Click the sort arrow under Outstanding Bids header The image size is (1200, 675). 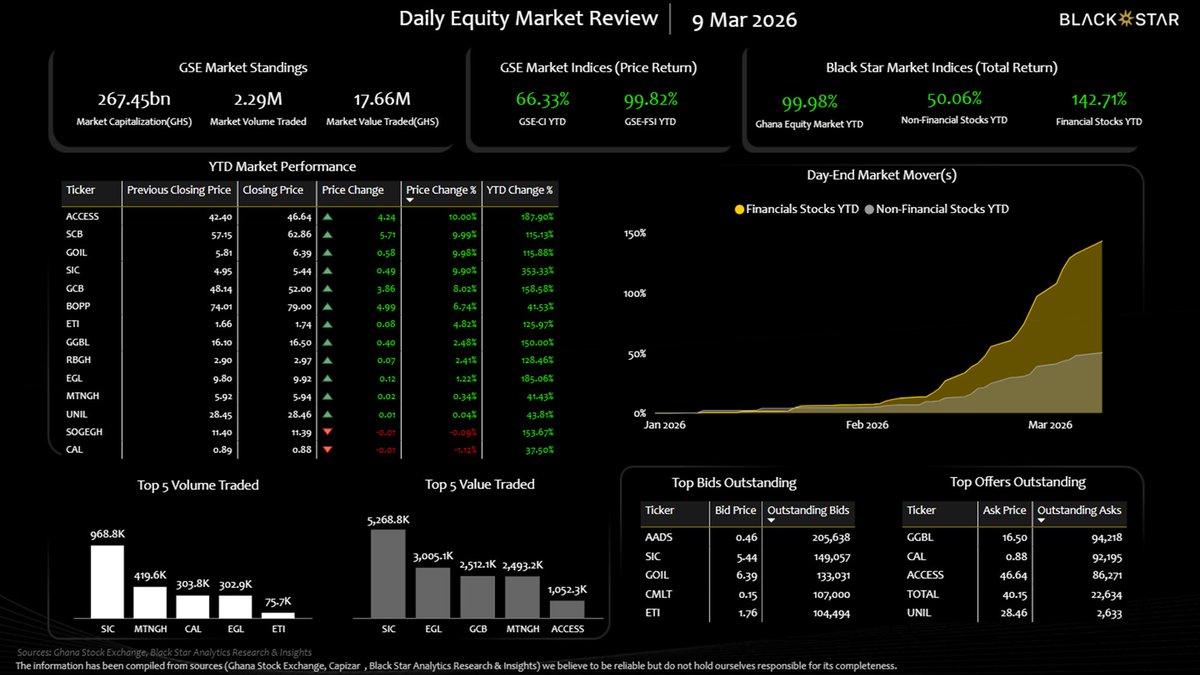[771, 522]
